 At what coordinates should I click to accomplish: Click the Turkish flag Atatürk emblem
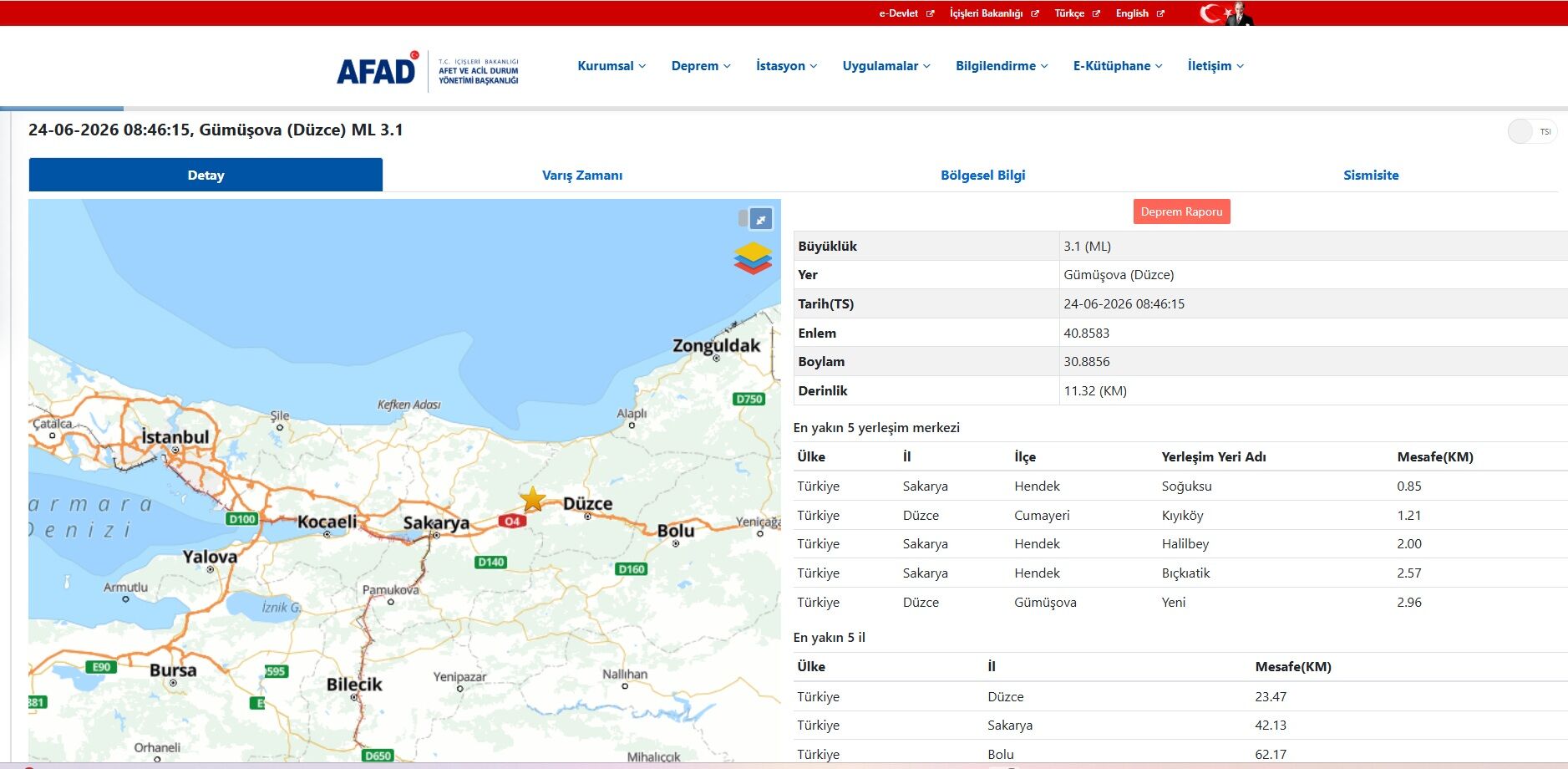[1226, 13]
